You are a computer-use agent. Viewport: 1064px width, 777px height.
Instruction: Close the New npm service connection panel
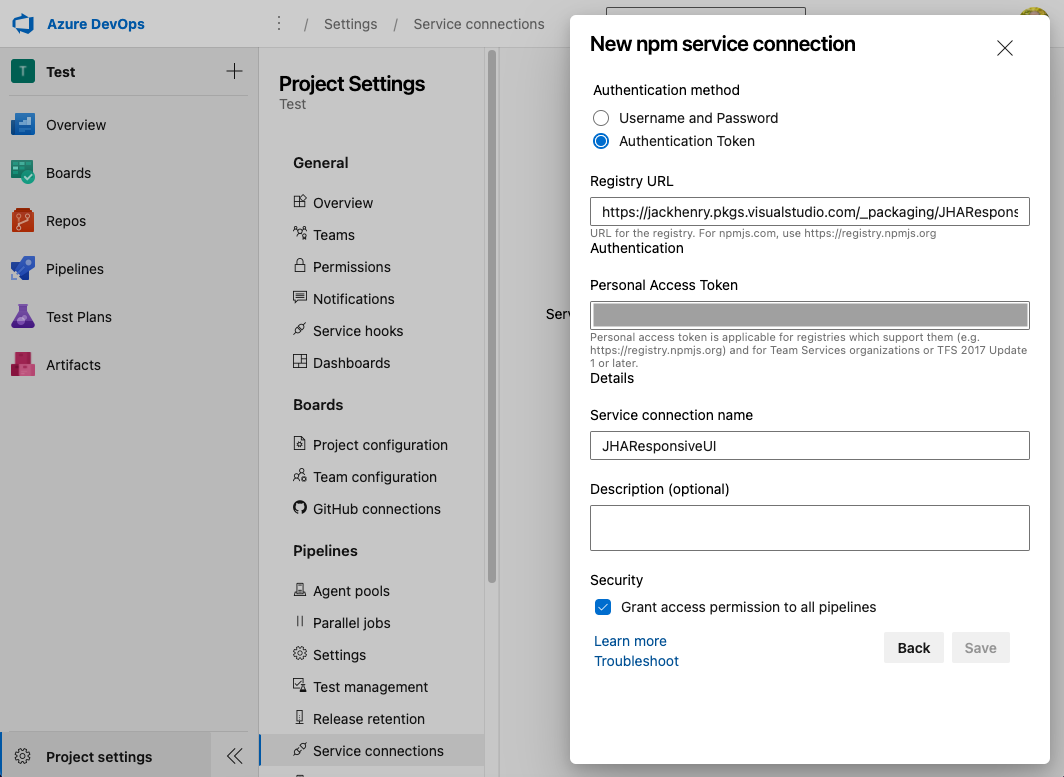coord(1005,48)
